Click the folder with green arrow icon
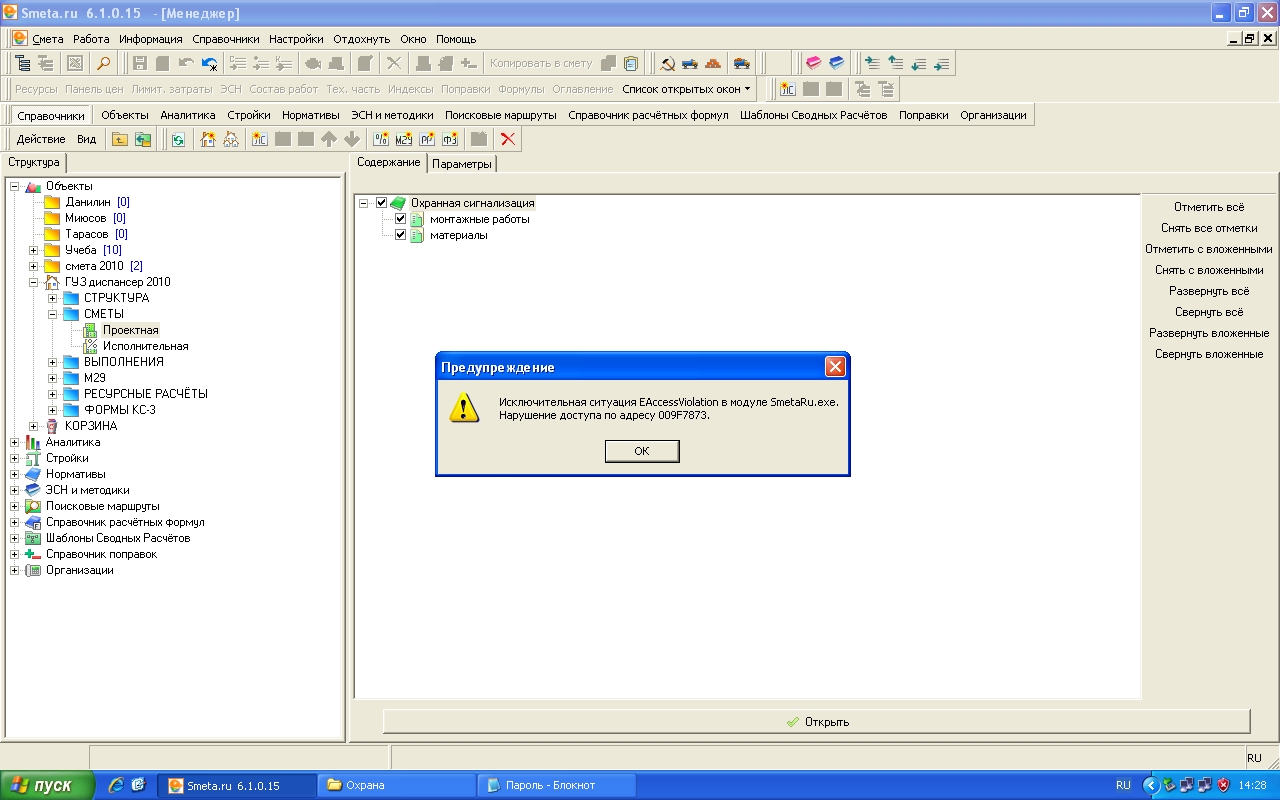The image size is (1280, 800). pyautogui.click(x=143, y=139)
